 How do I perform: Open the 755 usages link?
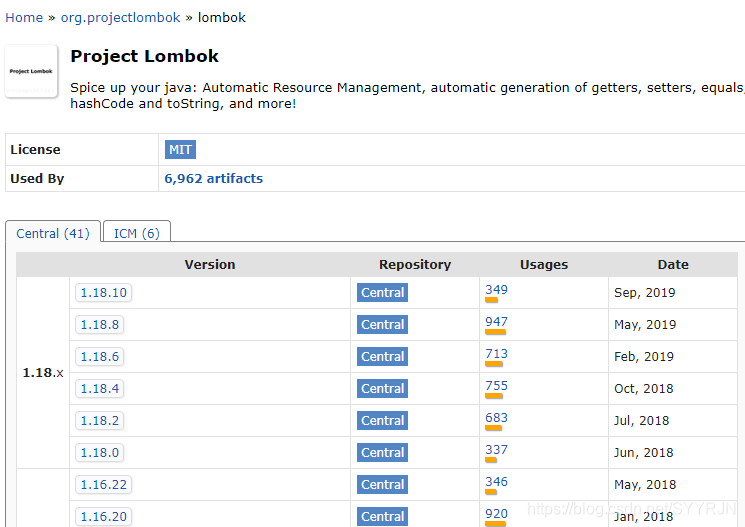click(x=496, y=385)
